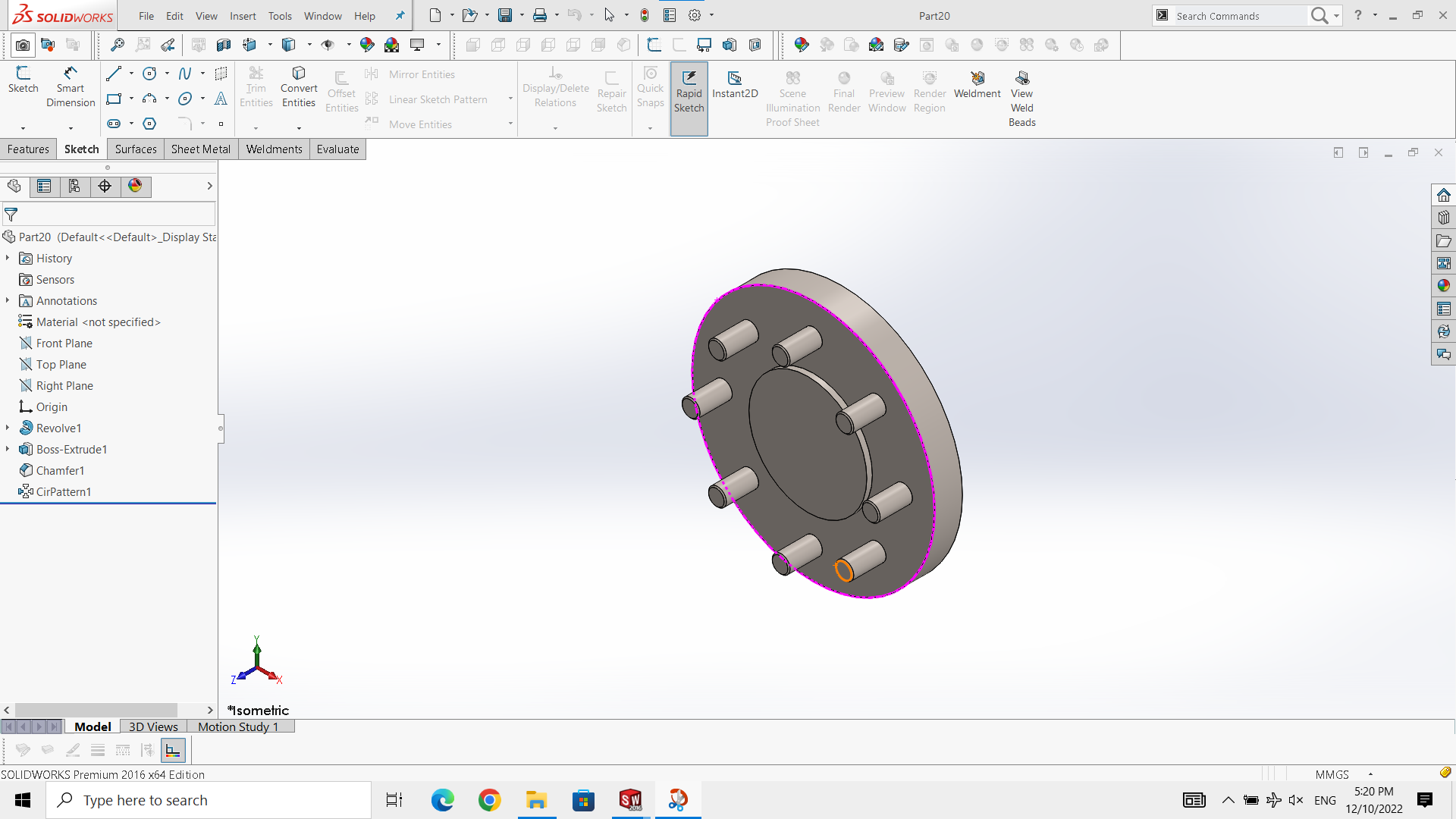The image size is (1456, 819).
Task: Open SOLIDWORKS Resources home task pane
Action: pyautogui.click(x=1443, y=195)
